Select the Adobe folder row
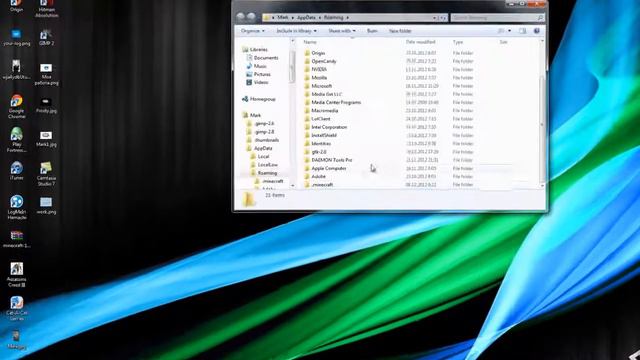 pyautogui.click(x=318, y=176)
